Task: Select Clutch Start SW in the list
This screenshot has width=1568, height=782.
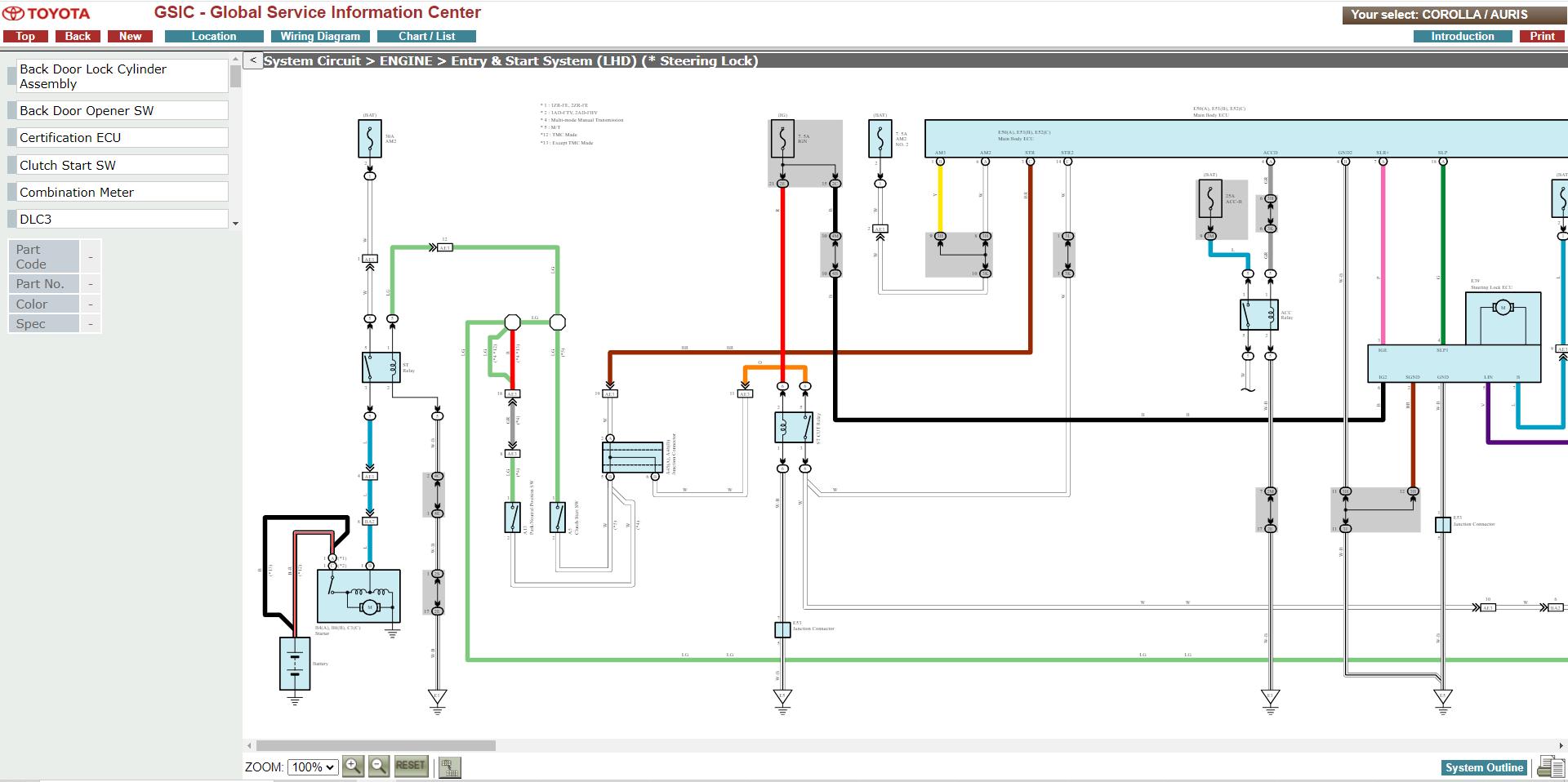Action: 122,165
